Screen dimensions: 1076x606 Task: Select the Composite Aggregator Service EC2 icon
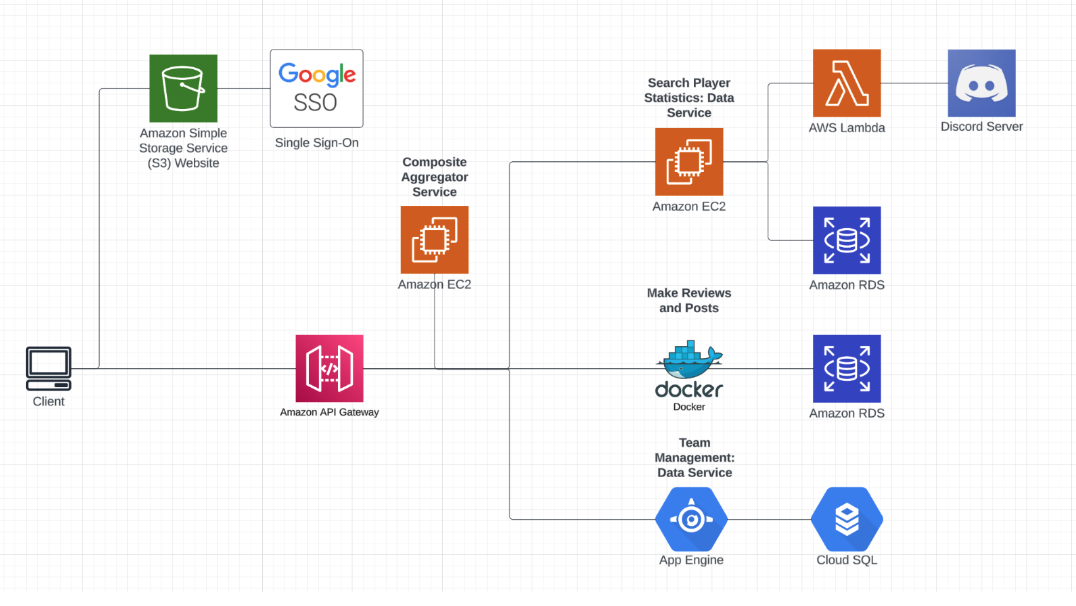pyautogui.click(x=434, y=240)
